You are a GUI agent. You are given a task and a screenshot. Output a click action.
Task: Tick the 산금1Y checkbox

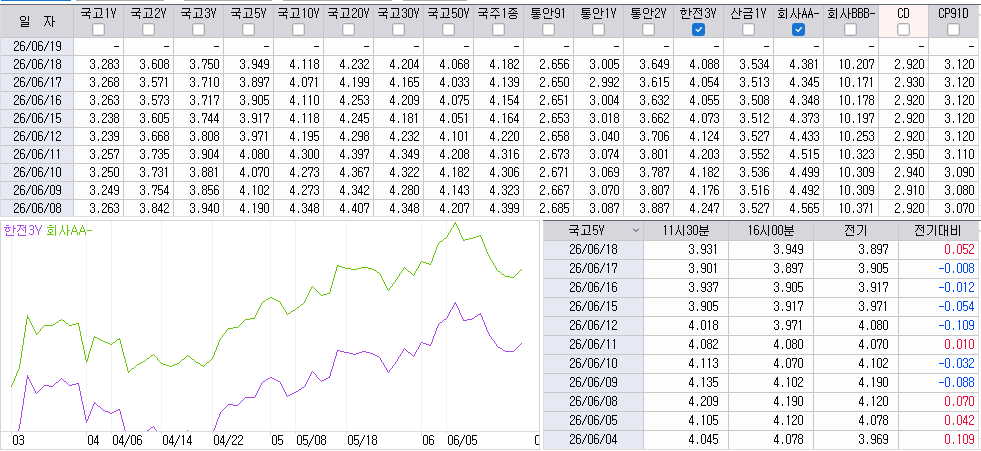[749, 29]
